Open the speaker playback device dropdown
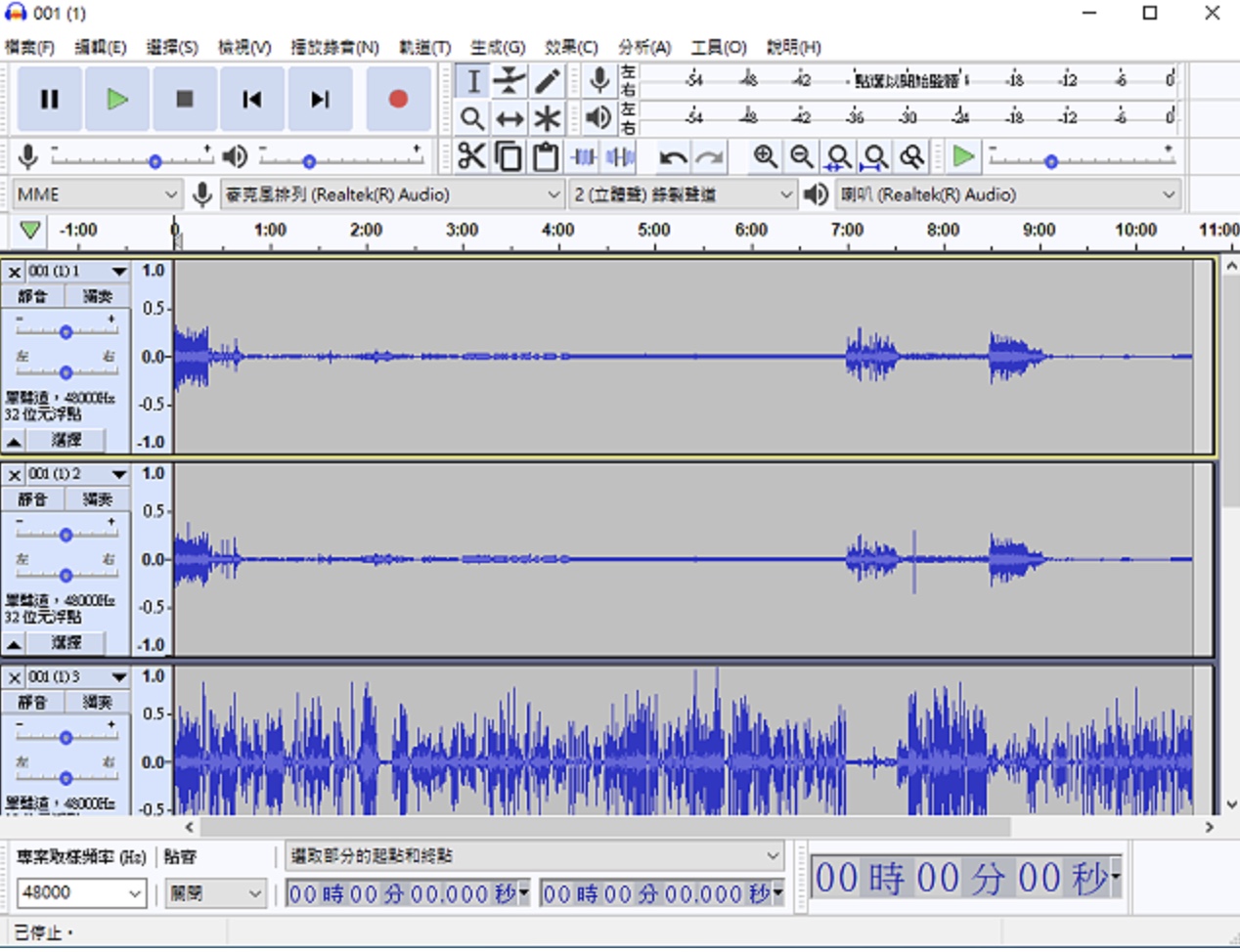The height and width of the screenshot is (952, 1240). [1007, 195]
